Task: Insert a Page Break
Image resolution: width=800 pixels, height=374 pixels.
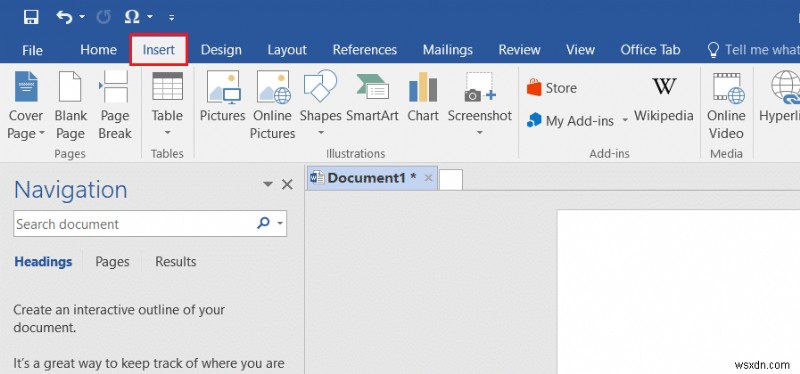Action: pos(115,106)
